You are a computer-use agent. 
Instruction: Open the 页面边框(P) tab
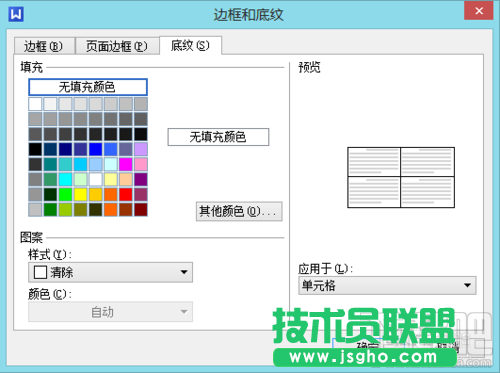coord(117,46)
